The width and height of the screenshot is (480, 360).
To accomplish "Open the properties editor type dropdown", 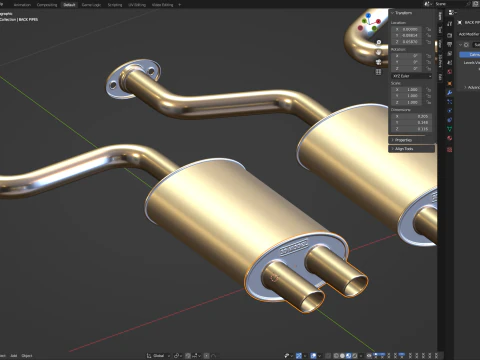I will pyautogui.click(x=452, y=13).
